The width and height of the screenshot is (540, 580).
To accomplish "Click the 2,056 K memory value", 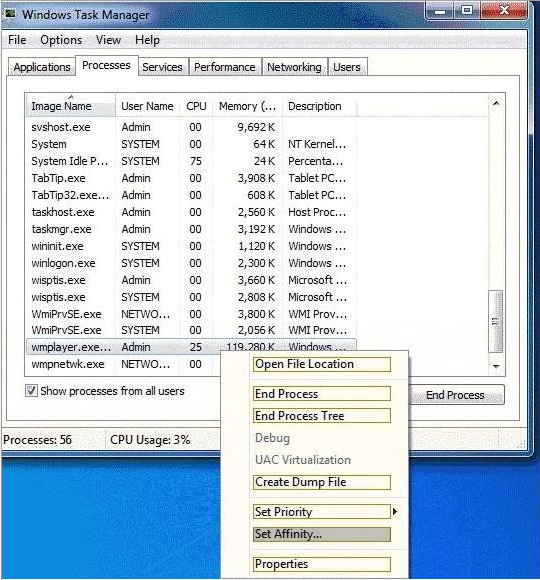I will pyautogui.click(x=256, y=330).
